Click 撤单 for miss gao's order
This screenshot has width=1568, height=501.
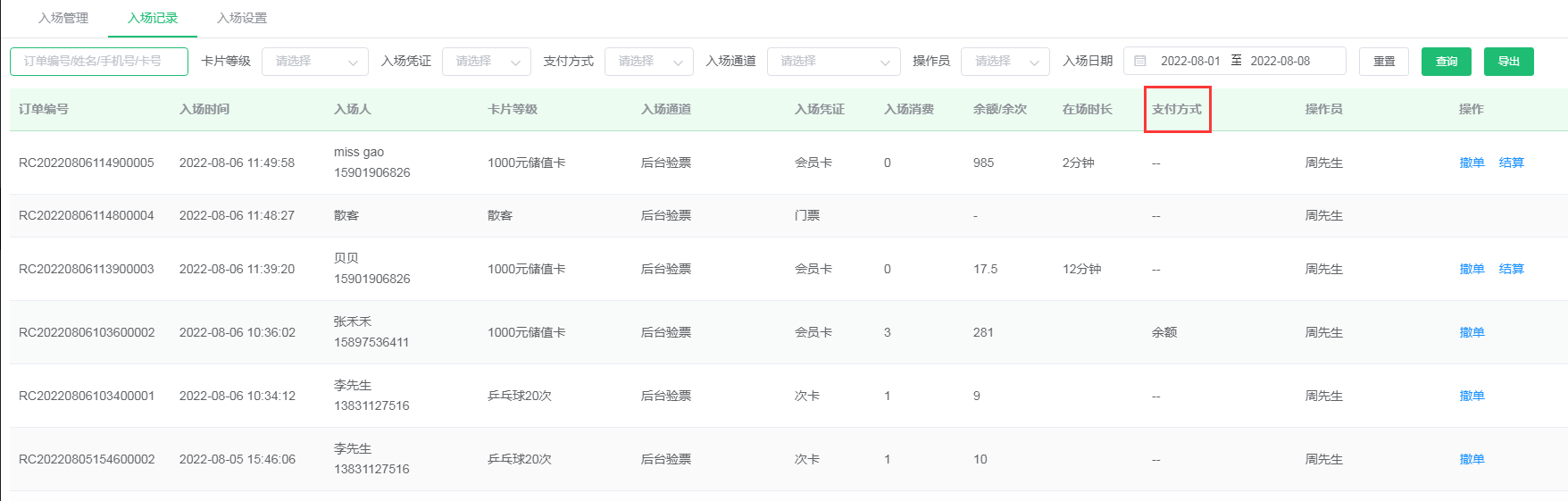(1472, 163)
